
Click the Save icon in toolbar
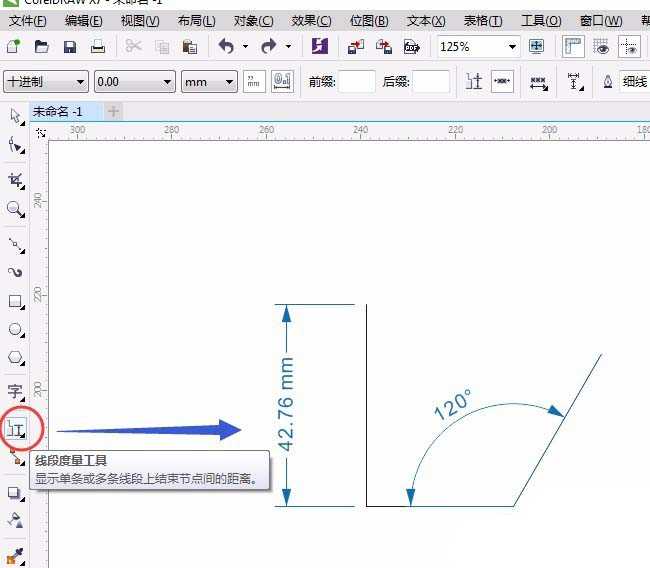pyautogui.click(x=69, y=46)
